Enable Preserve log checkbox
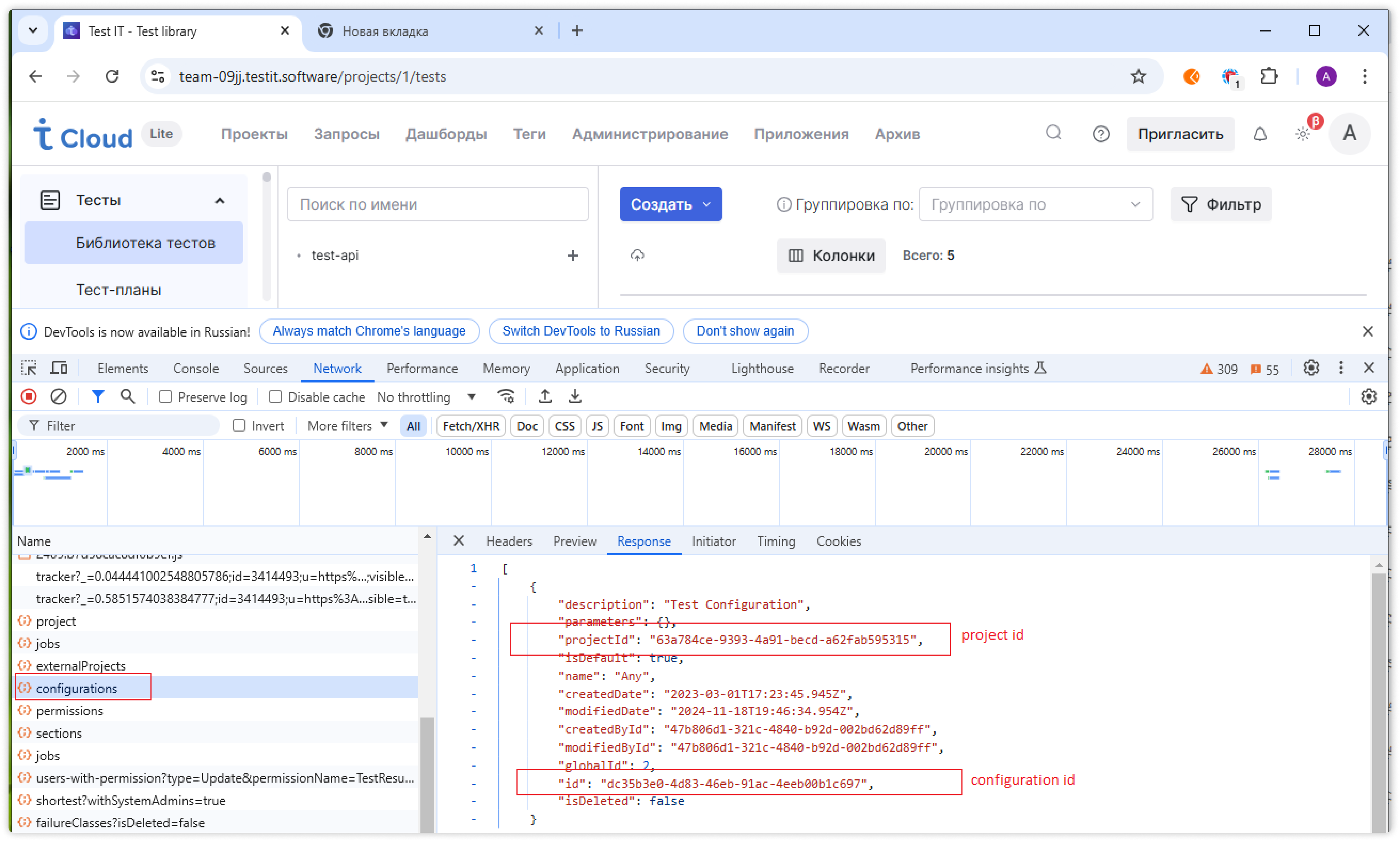The width and height of the screenshot is (1400, 841). click(x=165, y=397)
